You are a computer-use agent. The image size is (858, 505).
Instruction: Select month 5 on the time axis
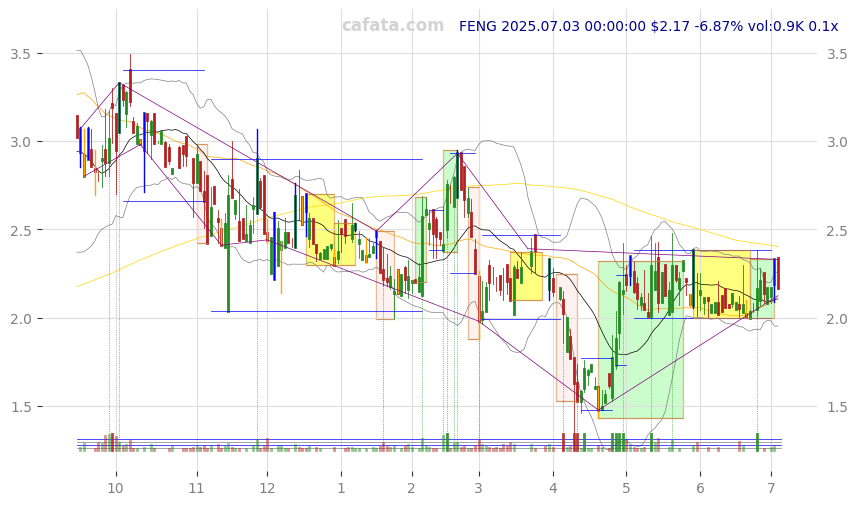point(627,488)
